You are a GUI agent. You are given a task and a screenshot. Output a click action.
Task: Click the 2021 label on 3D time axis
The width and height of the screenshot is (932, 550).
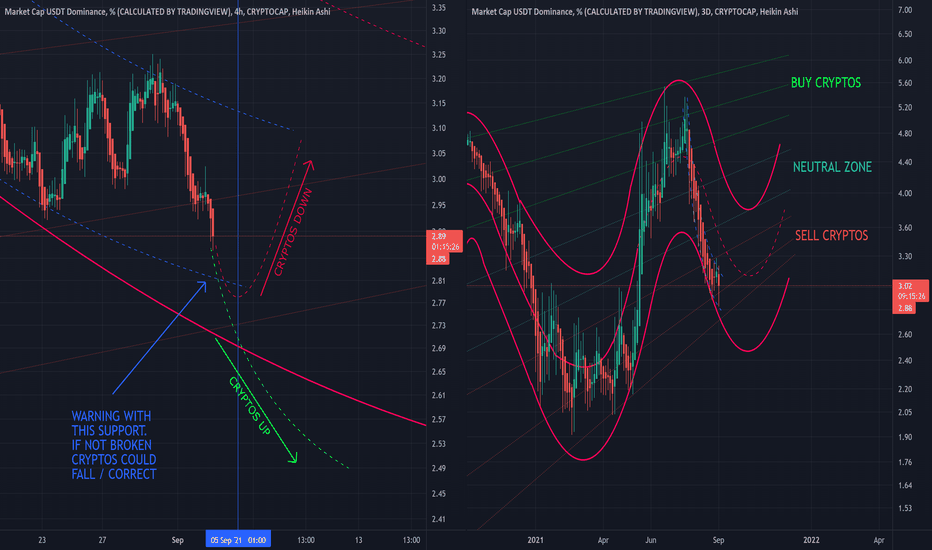[536, 540]
